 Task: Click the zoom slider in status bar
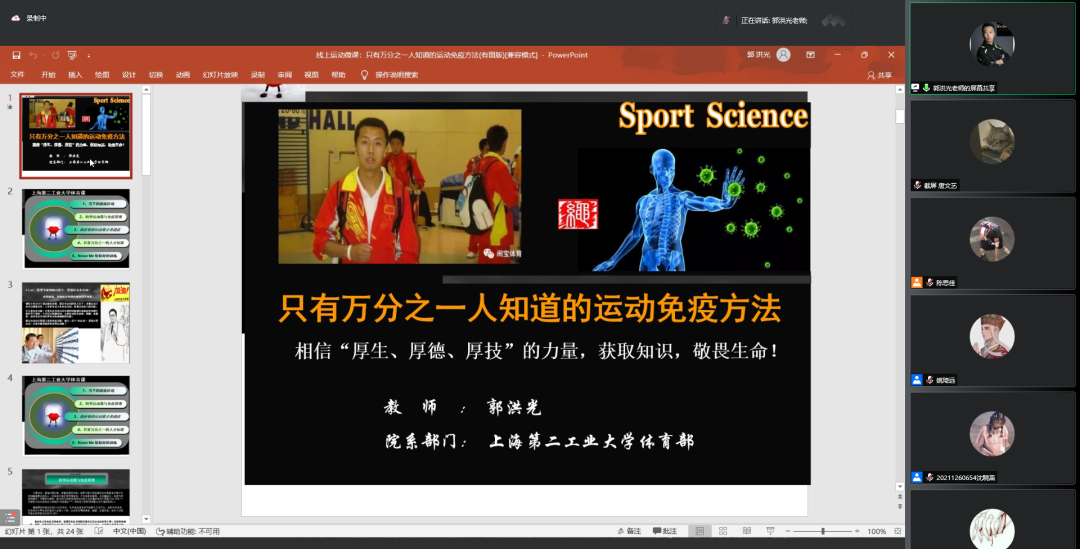coord(823,531)
